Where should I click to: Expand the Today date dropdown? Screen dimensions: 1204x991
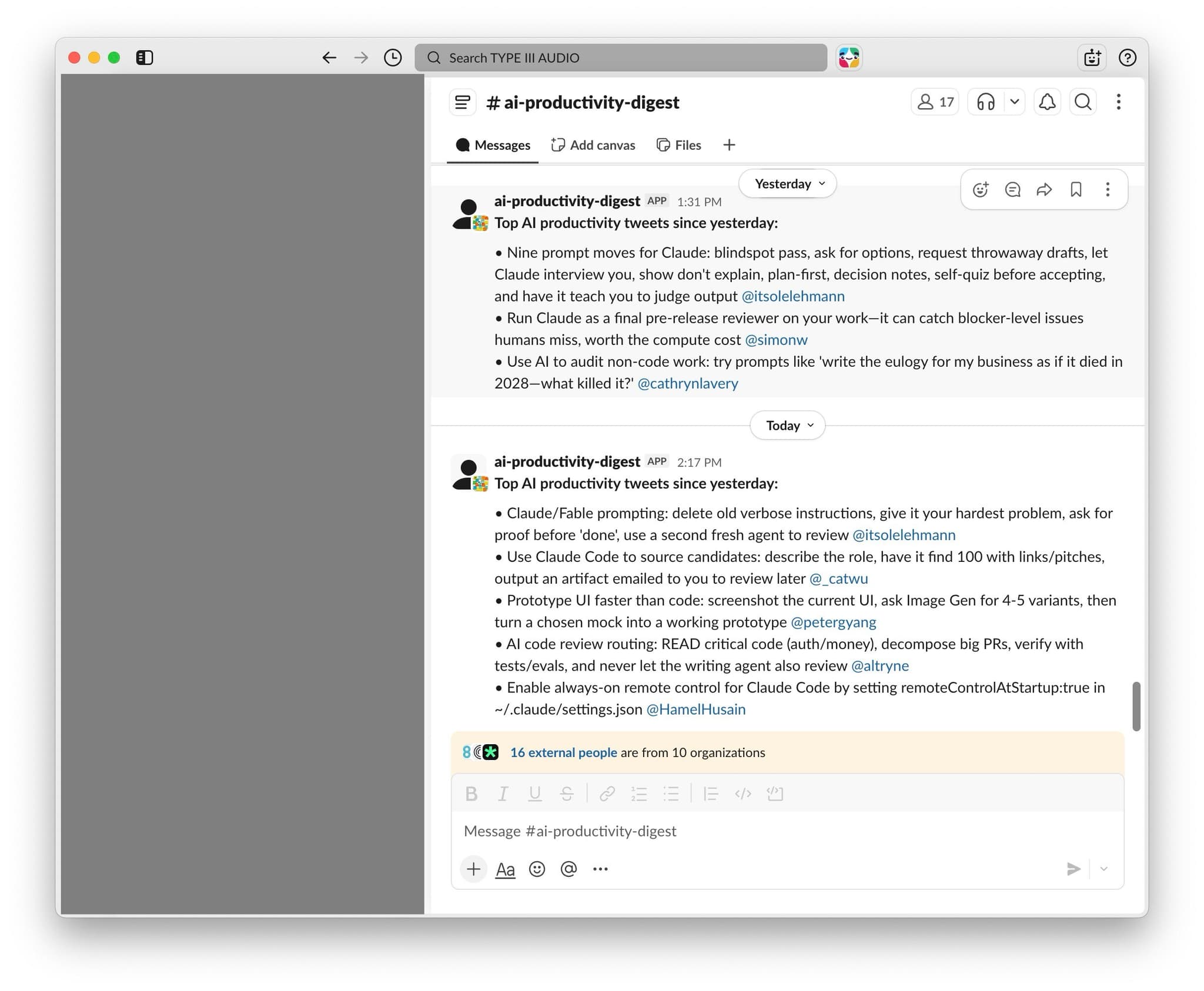pos(787,426)
